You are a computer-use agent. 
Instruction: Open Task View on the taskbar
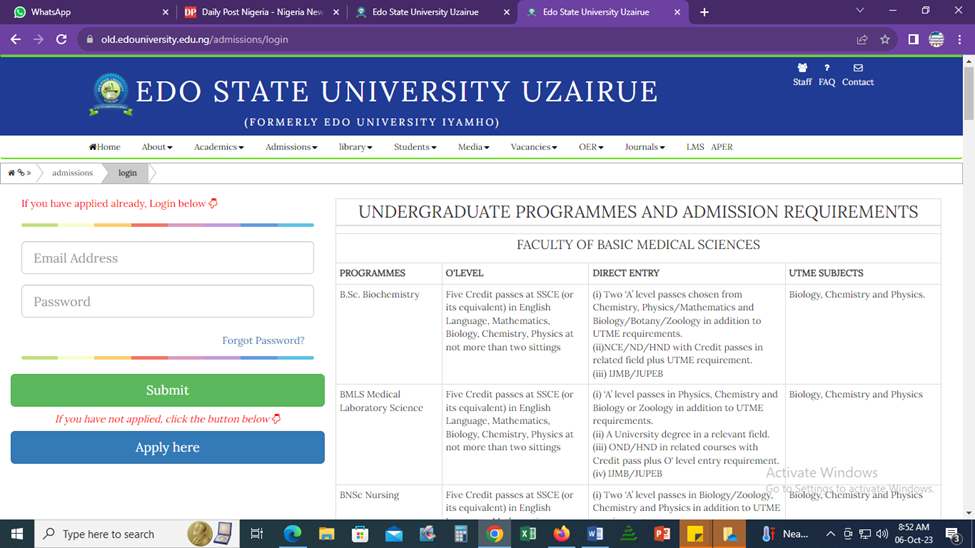tap(256, 534)
